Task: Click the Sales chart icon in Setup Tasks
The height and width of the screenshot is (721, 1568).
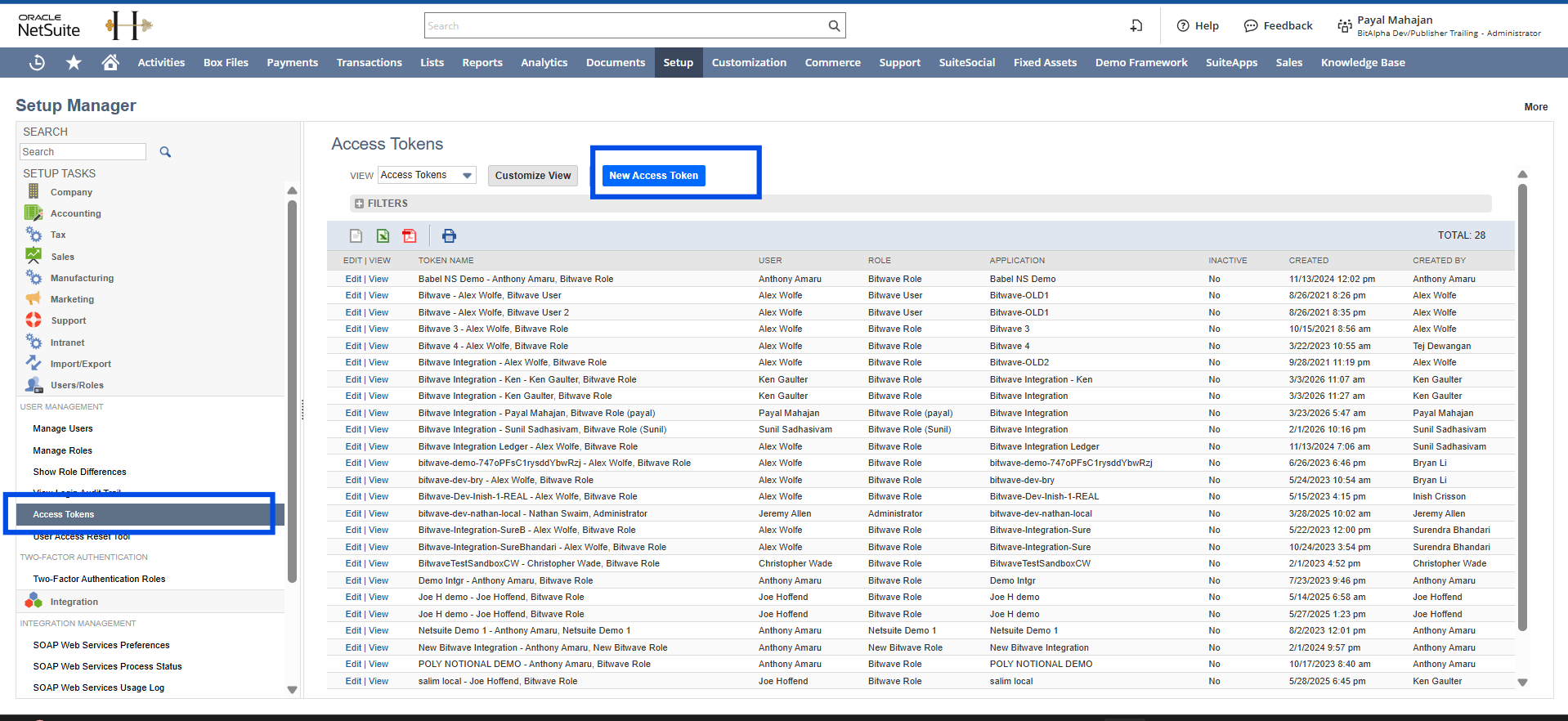Action: point(34,256)
